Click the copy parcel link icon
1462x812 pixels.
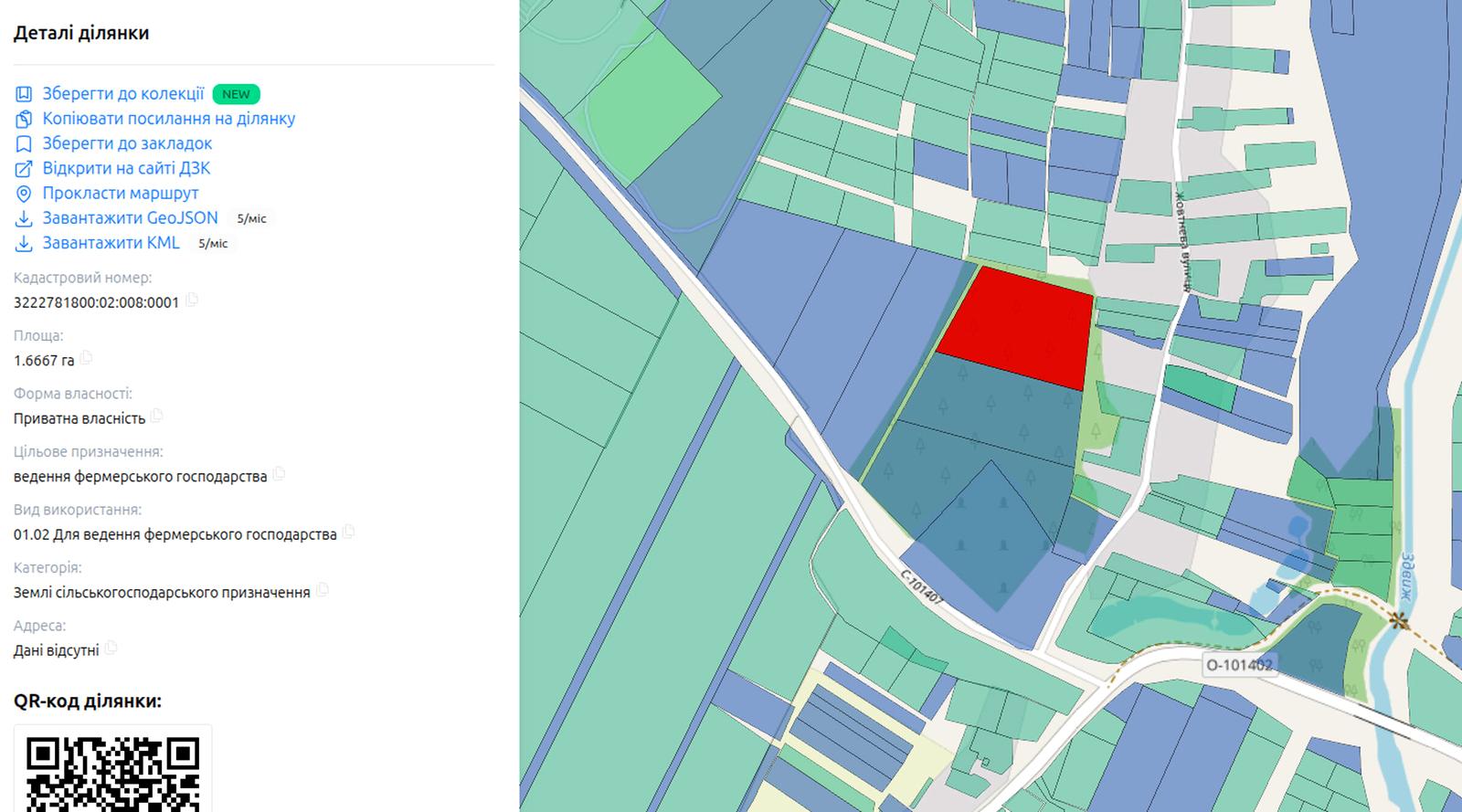pos(24,119)
